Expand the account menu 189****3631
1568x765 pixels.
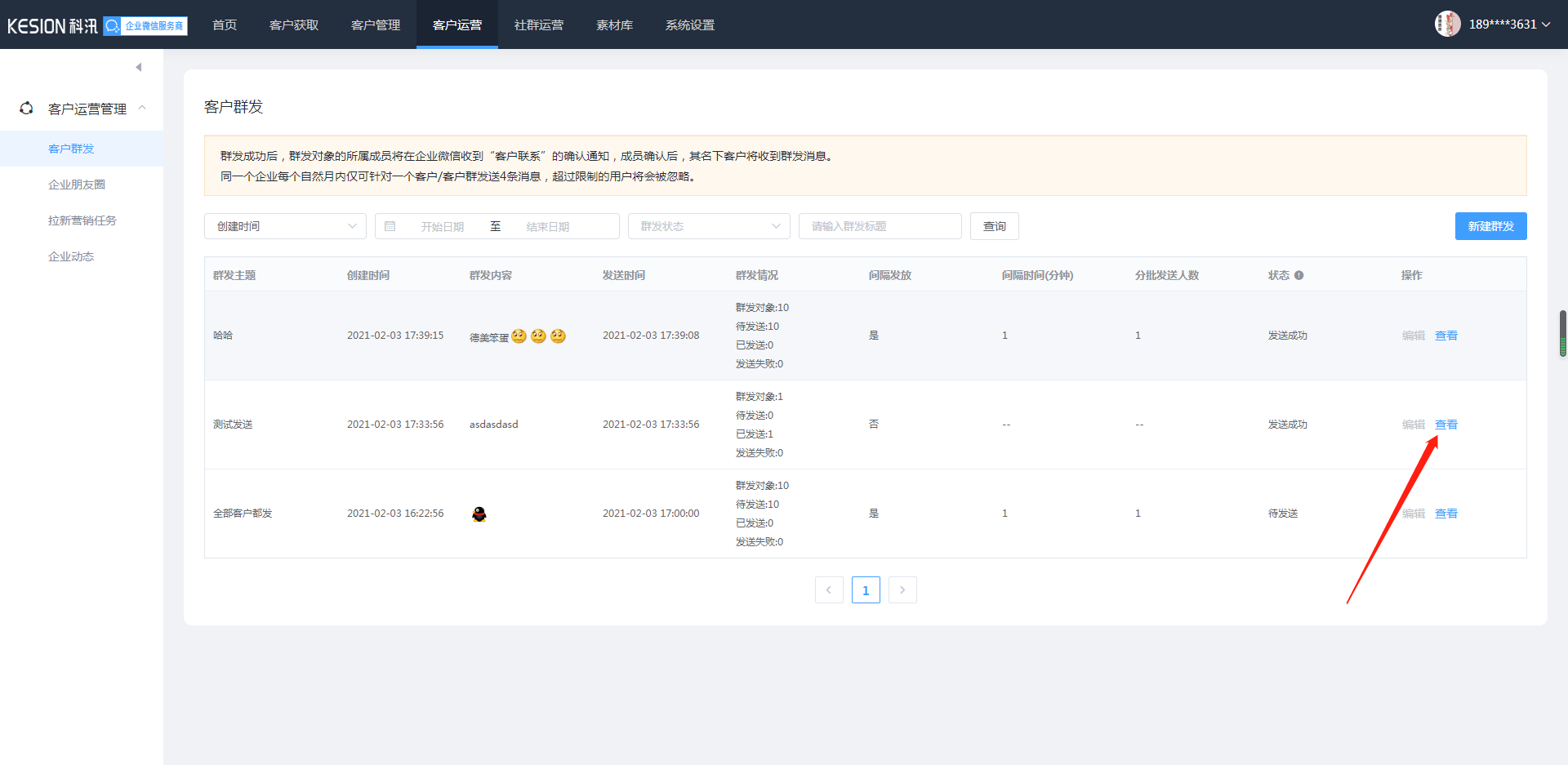click(x=1508, y=24)
